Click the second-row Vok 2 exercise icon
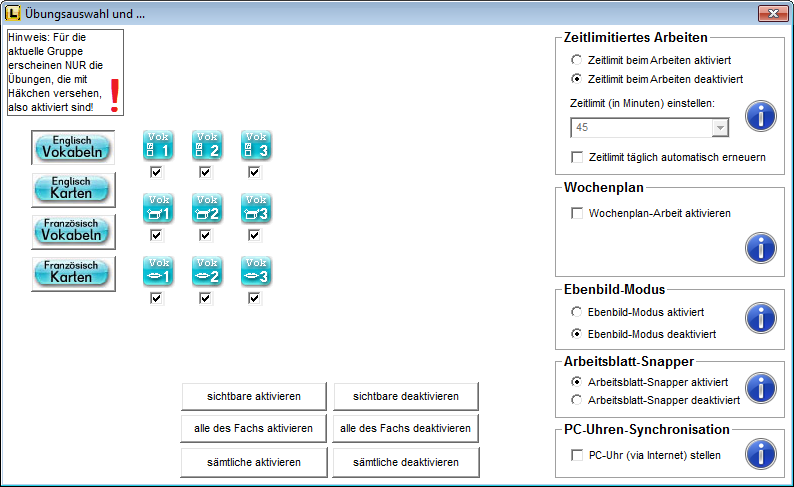The height and width of the screenshot is (487, 794). point(206,209)
